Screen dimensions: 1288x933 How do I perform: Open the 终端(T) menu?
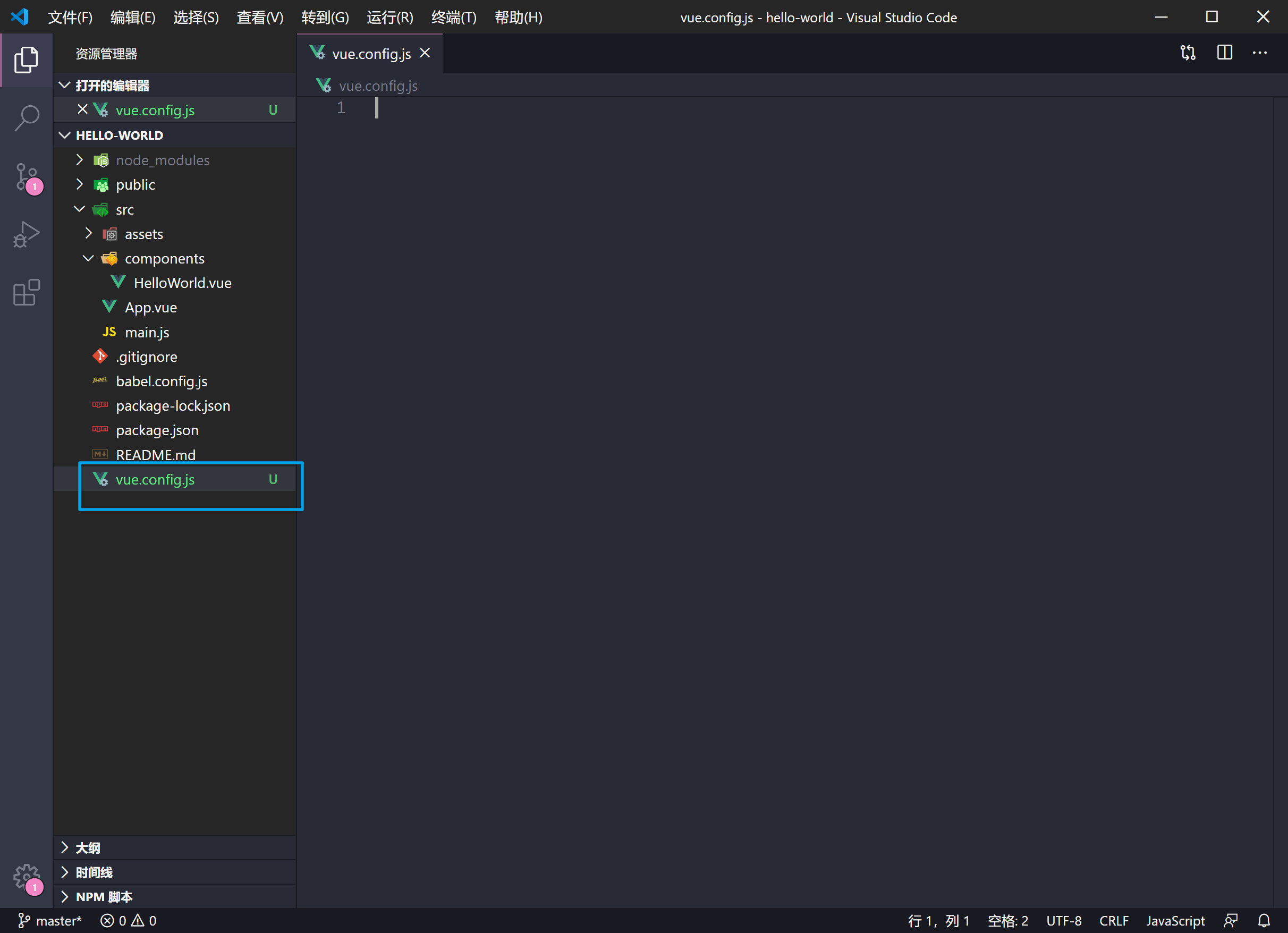(454, 17)
